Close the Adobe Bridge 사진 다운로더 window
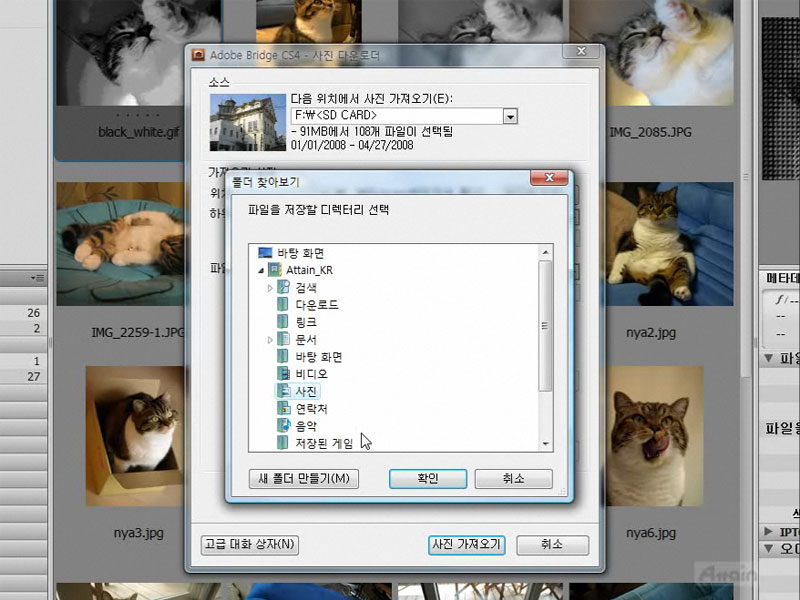Screen dimensions: 800x600 (x=581, y=51)
